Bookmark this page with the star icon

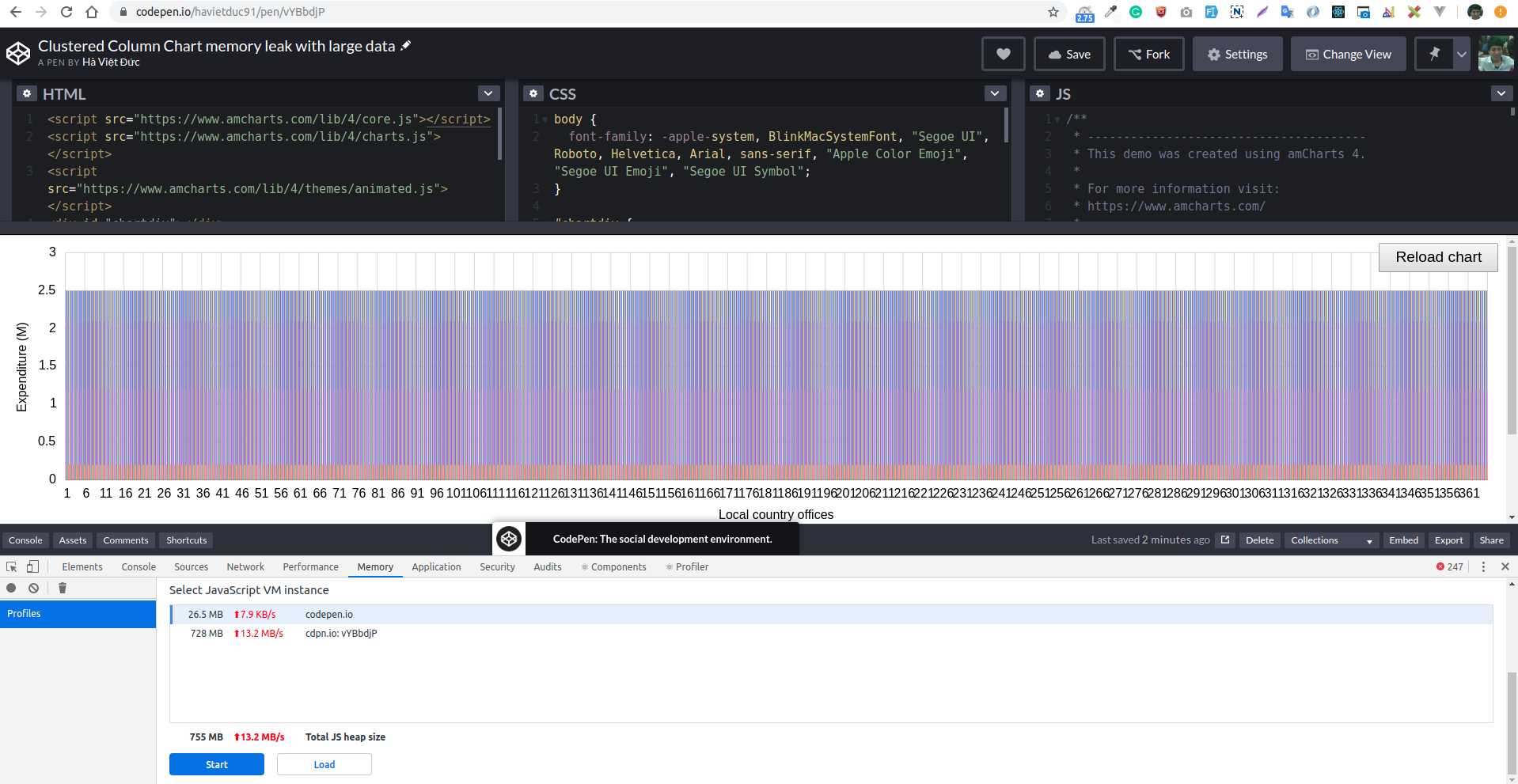pos(1053,12)
